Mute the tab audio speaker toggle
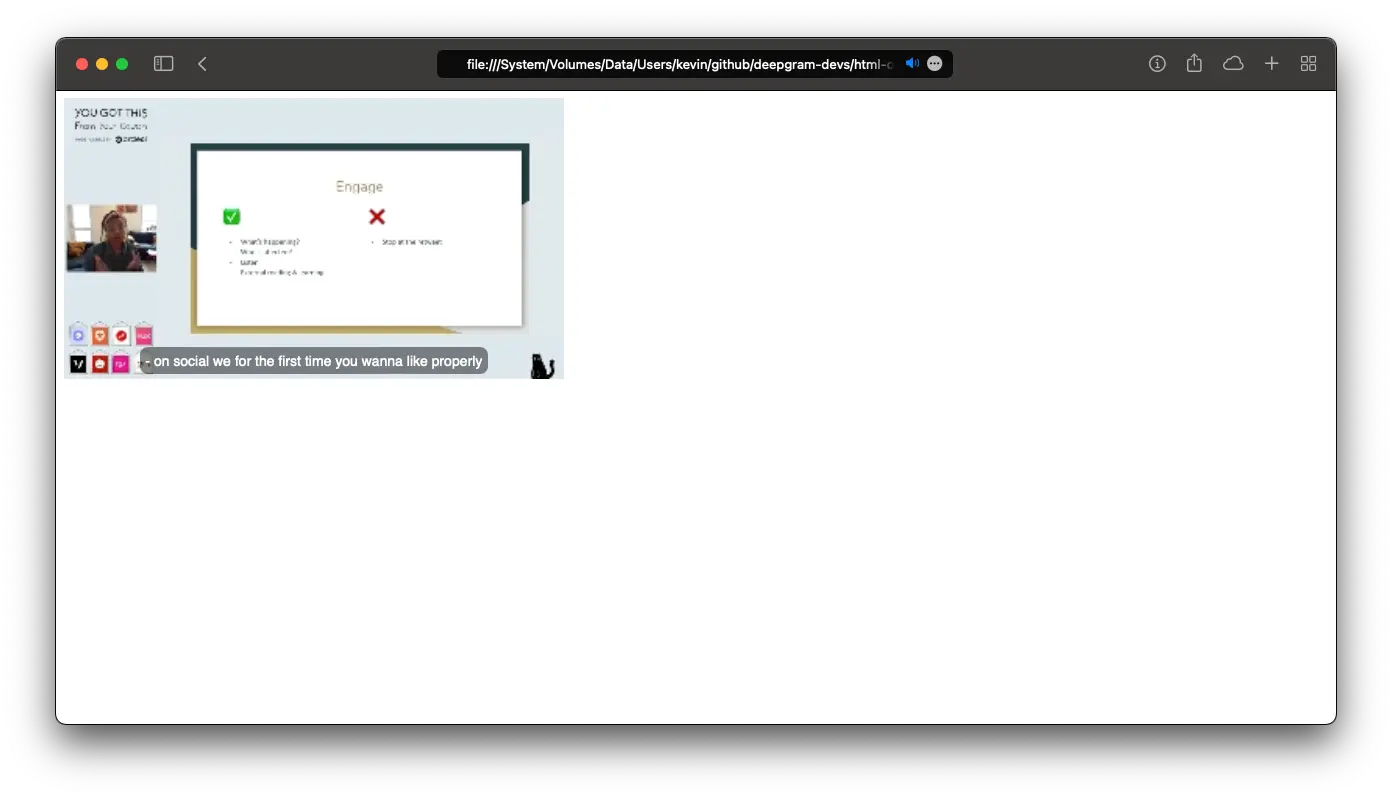This screenshot has height=798, width=1392. (912, 63)
